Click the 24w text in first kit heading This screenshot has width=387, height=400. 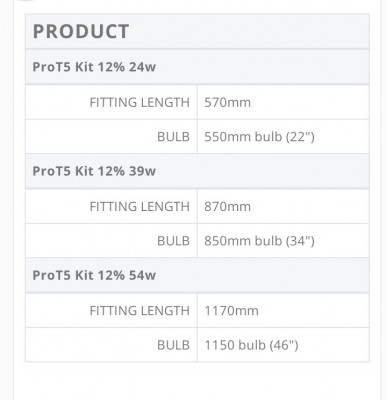[142, 67]
